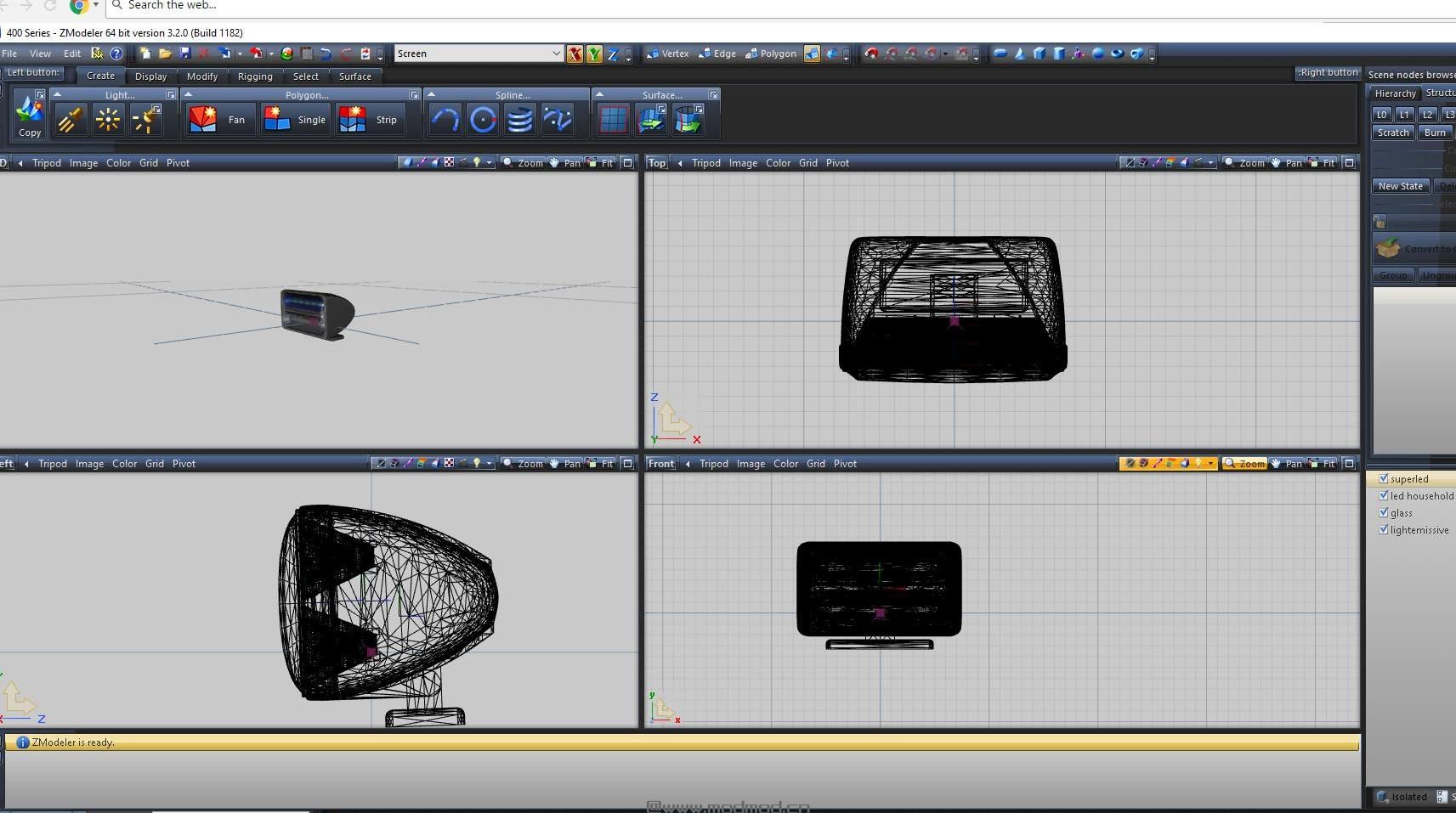Collapse the Polygon tool group
The height and width of the screenshot is (813, 1456).
click(x=189, y=94)
